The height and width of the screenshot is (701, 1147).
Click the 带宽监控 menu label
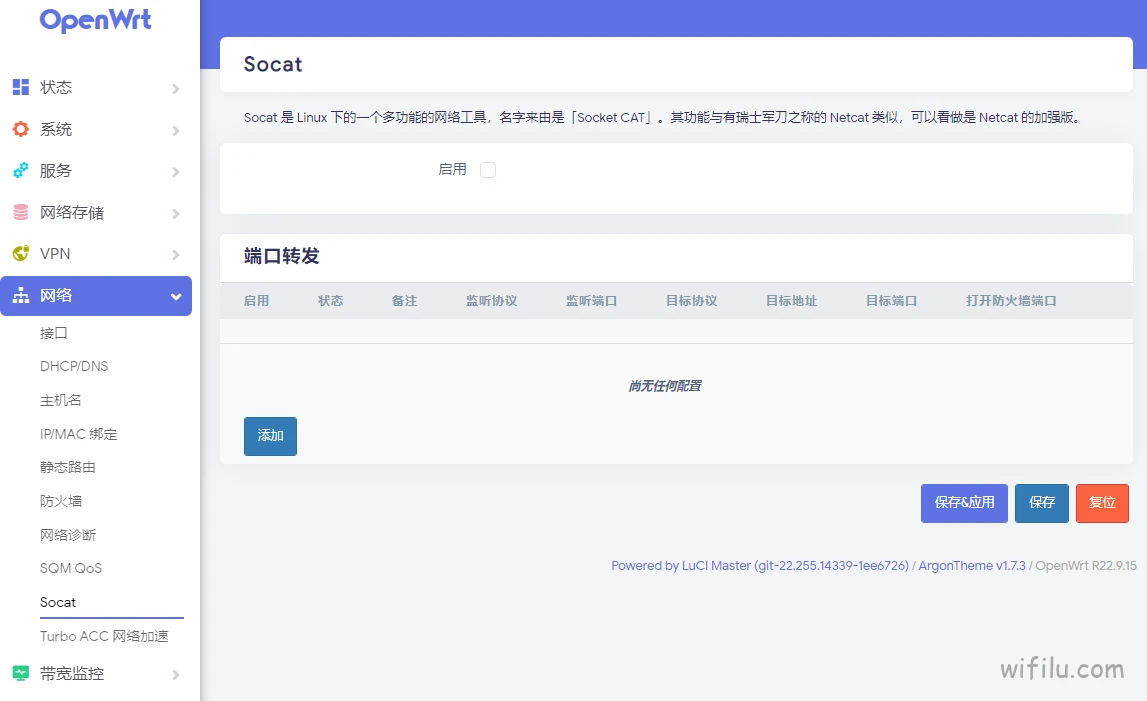tap(72, 673)
